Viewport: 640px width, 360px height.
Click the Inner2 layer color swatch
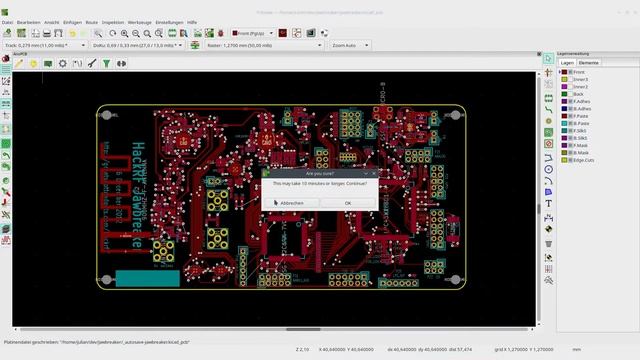coord(564,87)
